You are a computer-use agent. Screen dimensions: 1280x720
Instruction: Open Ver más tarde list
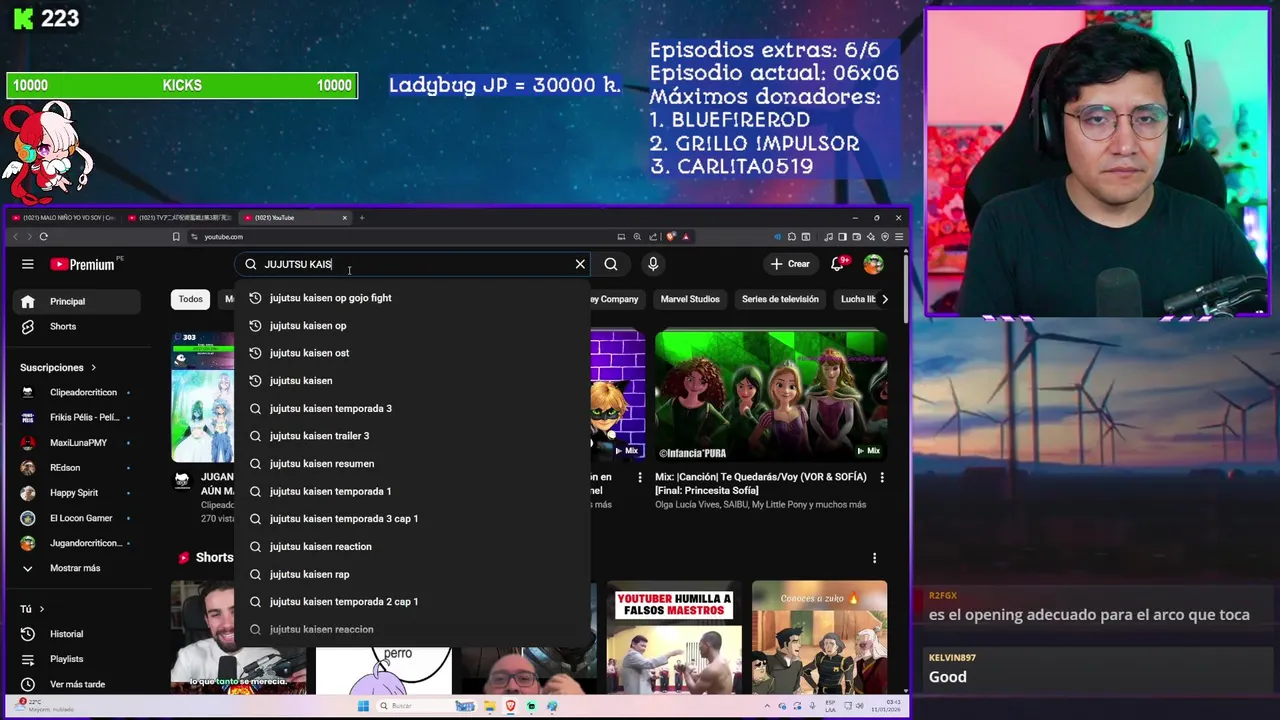77,684
